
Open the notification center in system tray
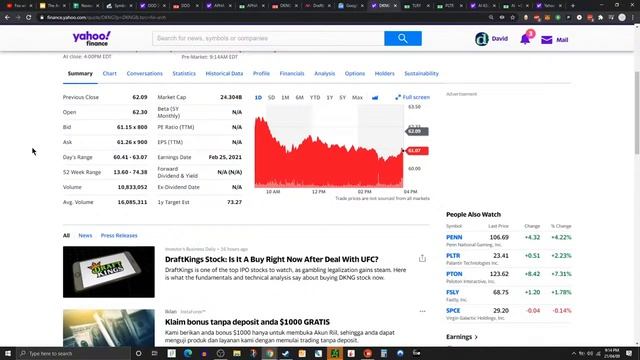tap(629, 353)
